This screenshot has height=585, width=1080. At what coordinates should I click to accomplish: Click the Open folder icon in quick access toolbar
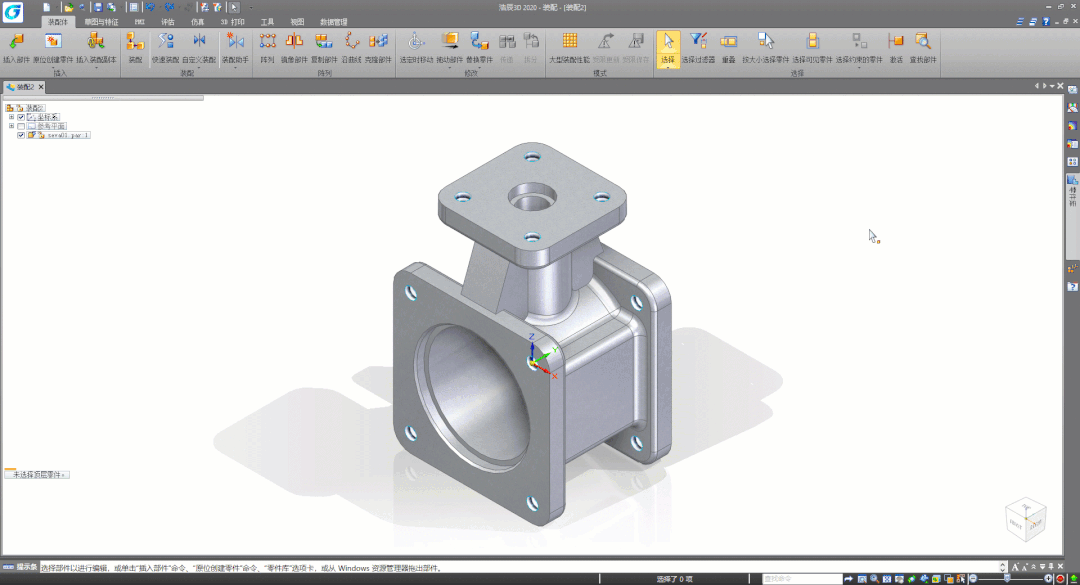[x=69, y=7]
